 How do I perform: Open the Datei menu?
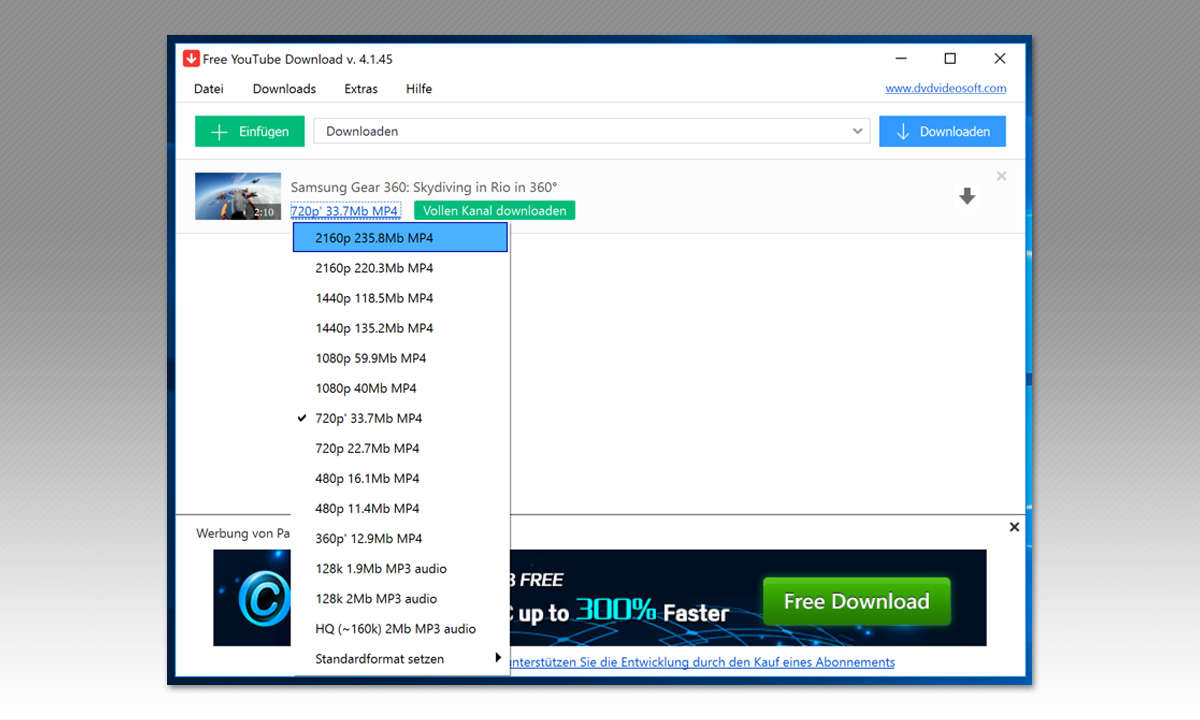pos(209,89)
